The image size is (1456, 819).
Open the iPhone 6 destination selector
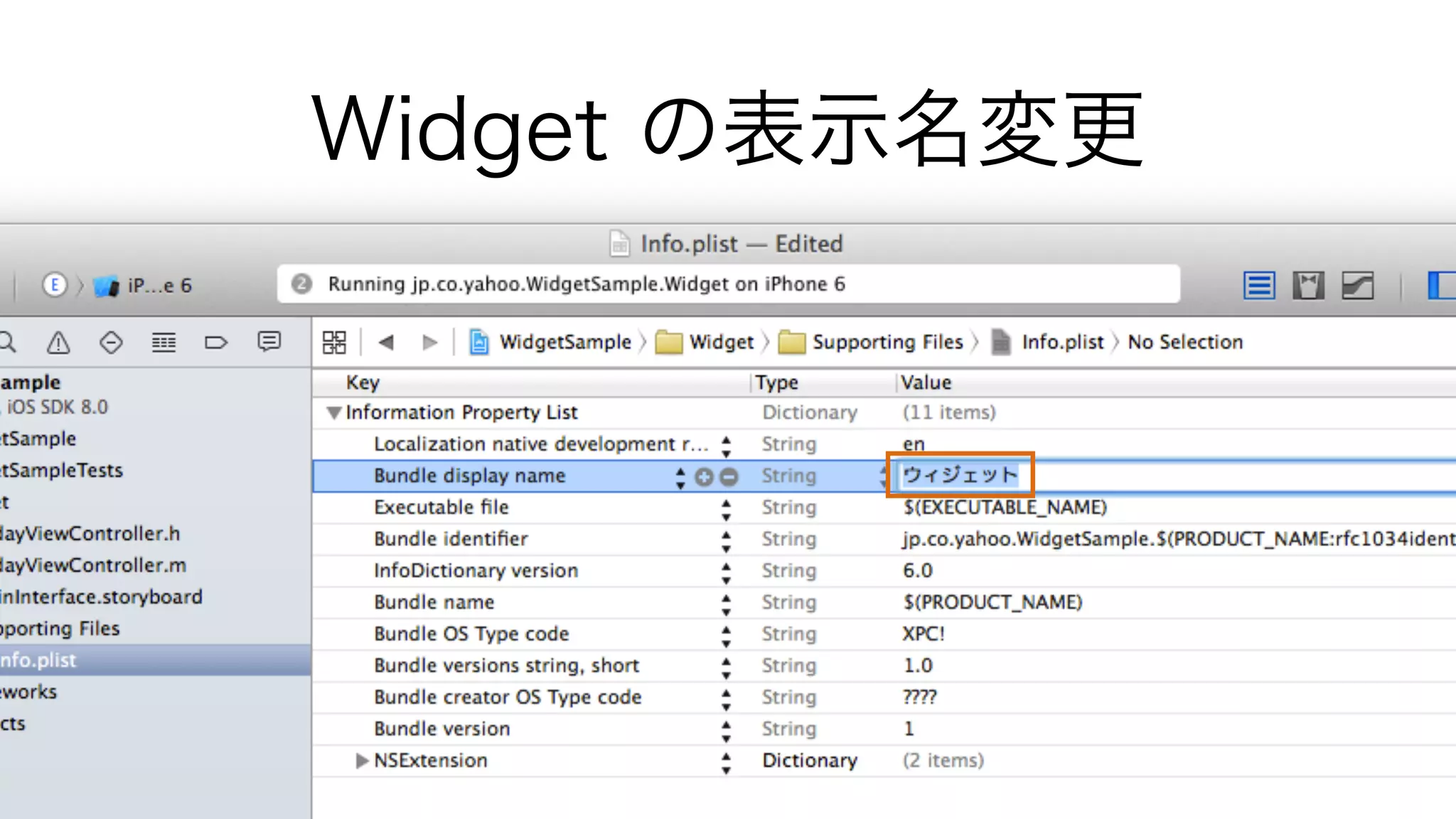143,286
